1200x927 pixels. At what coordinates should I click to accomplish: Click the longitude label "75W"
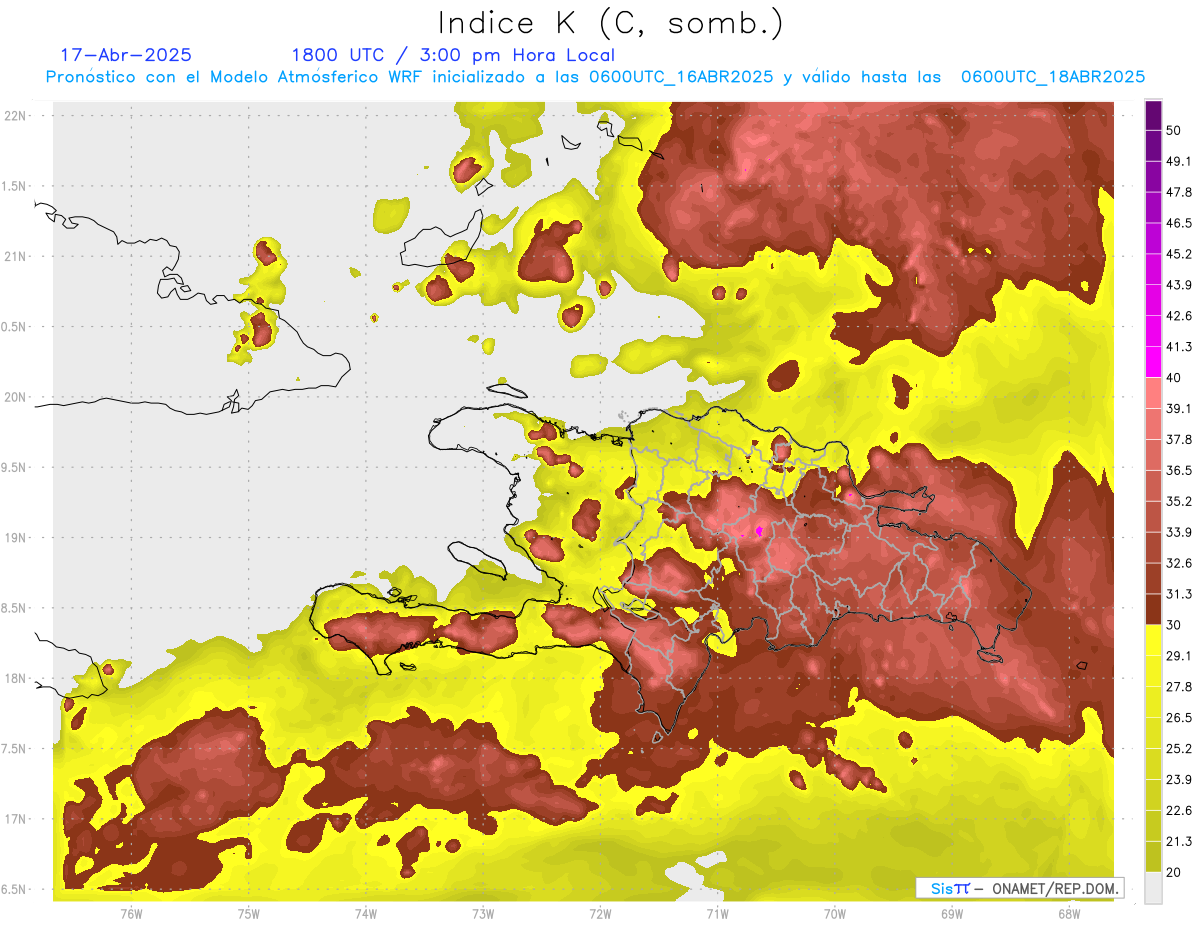(248, 913)
